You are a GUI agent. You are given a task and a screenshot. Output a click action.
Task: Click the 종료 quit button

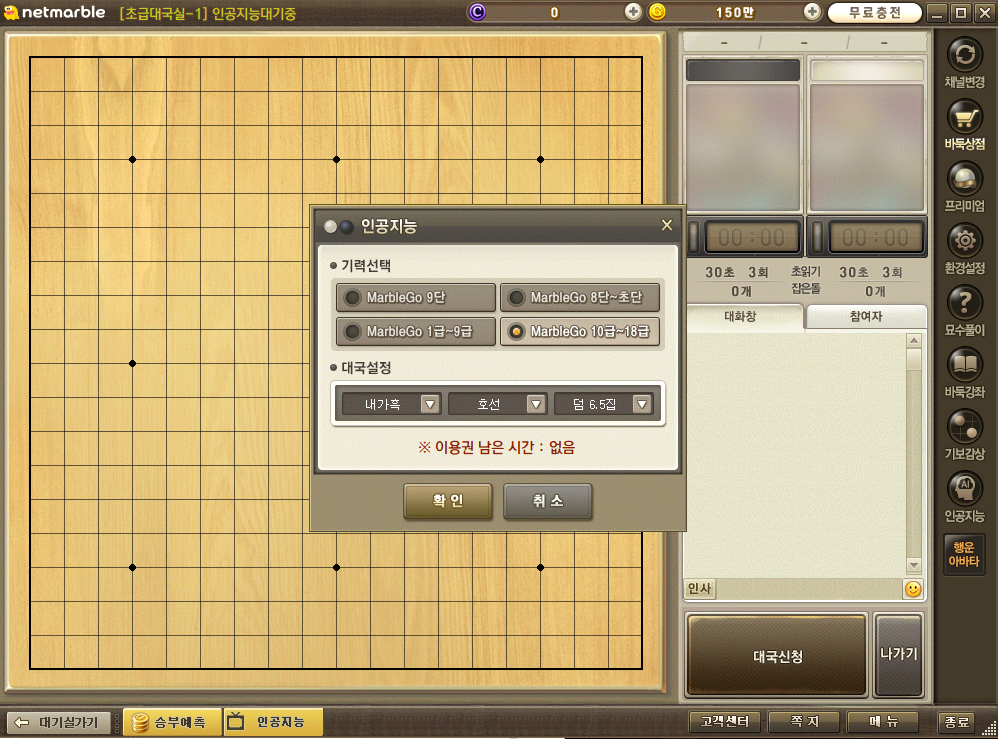[x=957, y=722]
